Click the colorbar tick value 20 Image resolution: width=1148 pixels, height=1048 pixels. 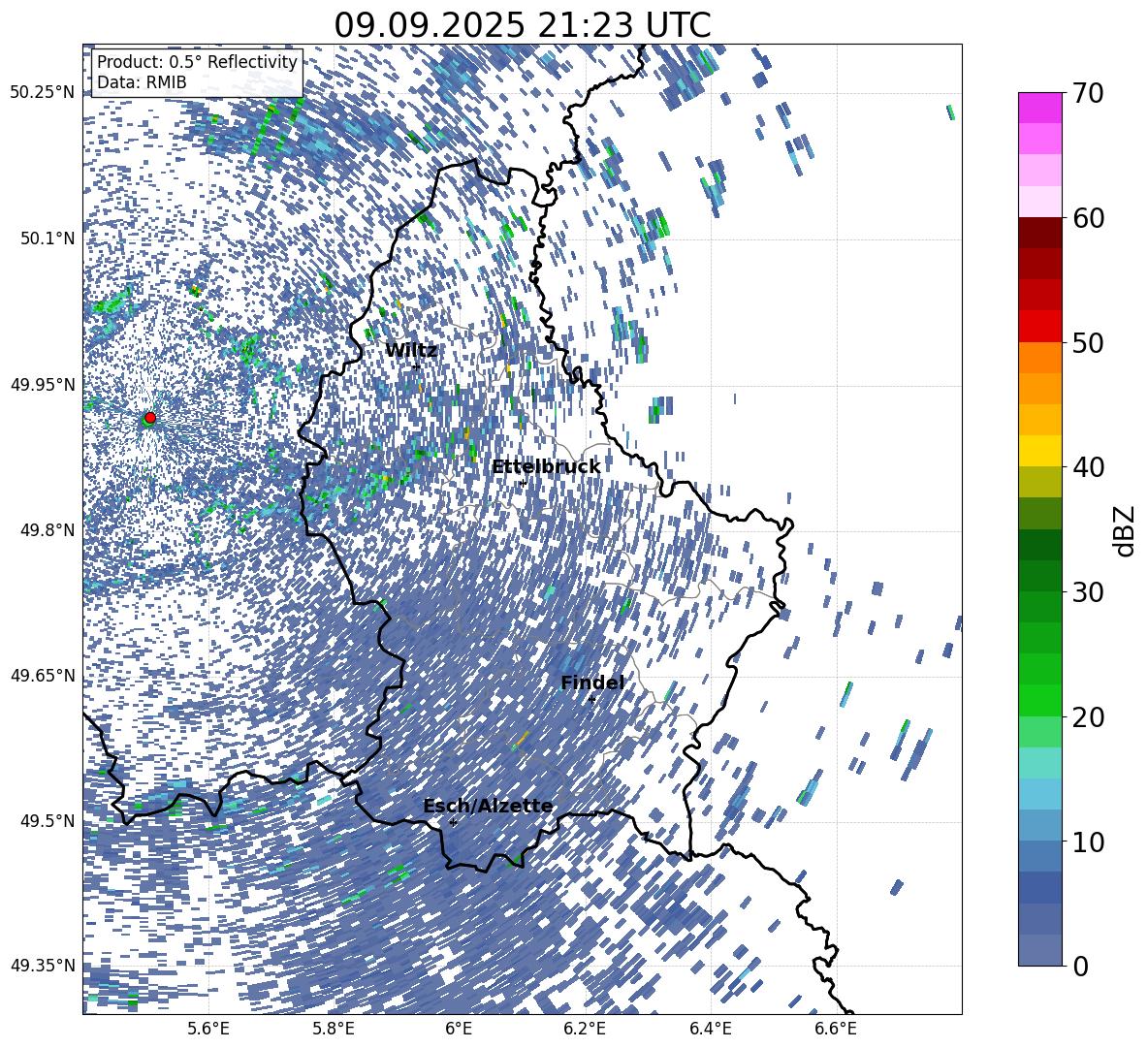[x=1088, y=716]
